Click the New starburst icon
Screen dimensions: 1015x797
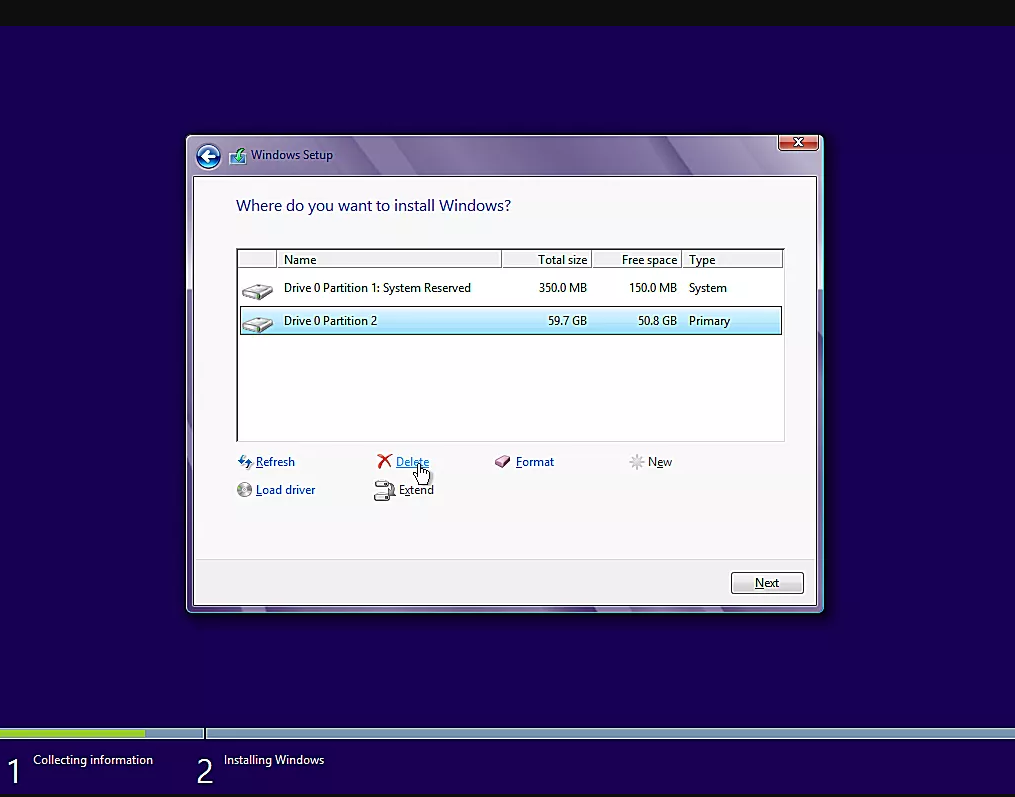tap(637, 462)
